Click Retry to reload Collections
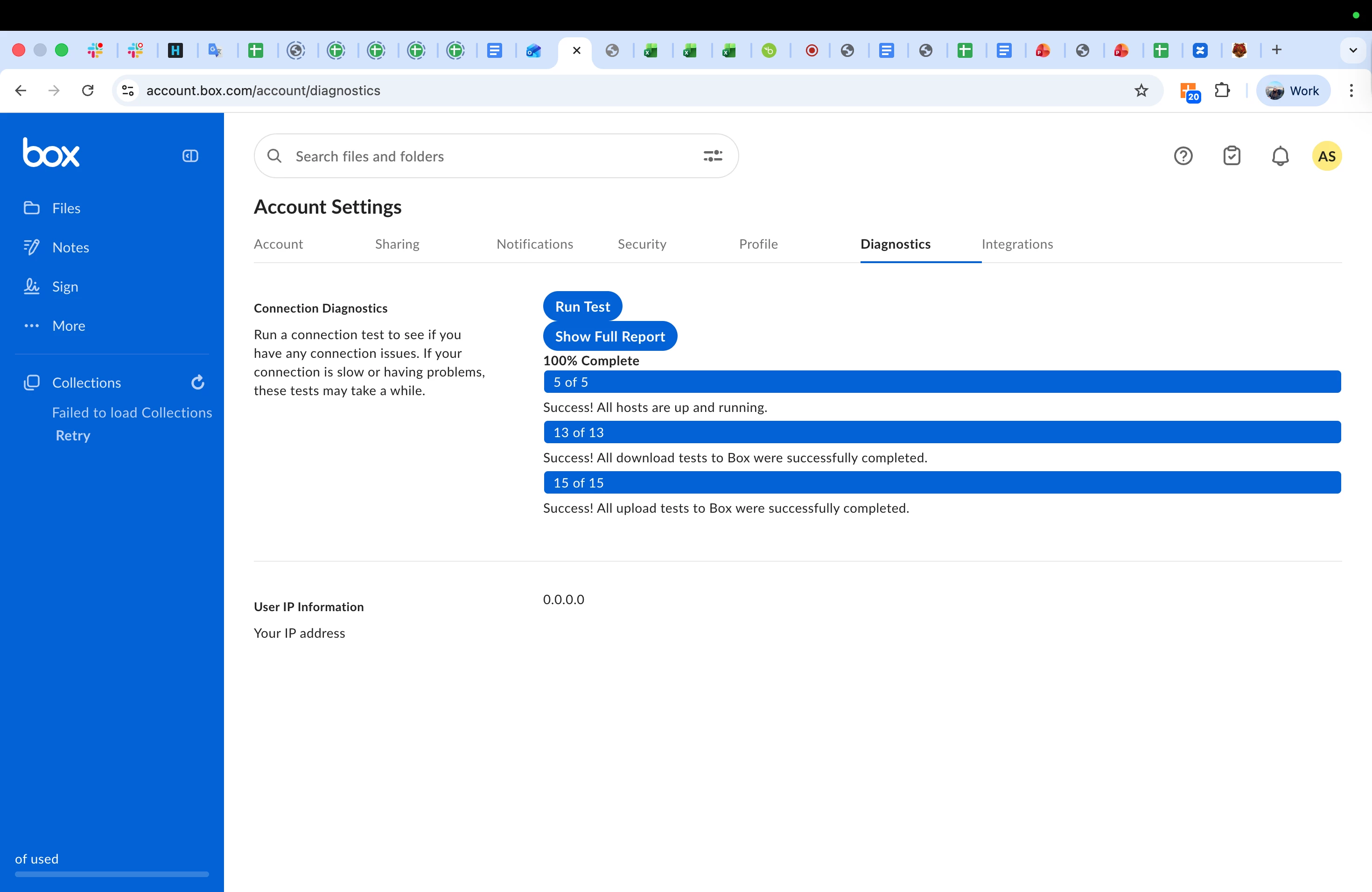The height and width of the screenshot is (892, 1372). (73, 436)
